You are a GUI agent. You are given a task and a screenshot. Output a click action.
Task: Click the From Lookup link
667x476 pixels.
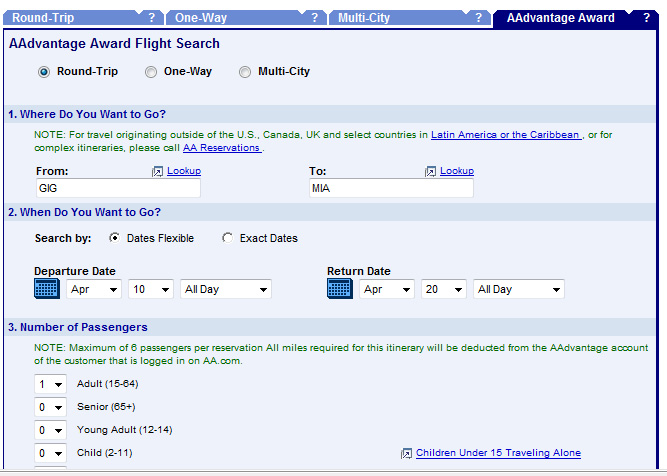[184, 171]
